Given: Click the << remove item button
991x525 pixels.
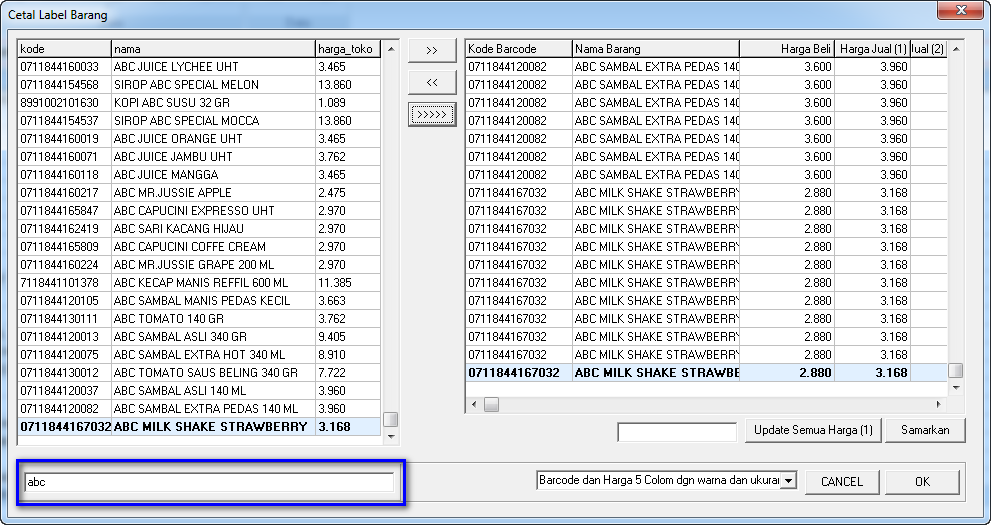Looking at the screenshot, I should pos(432,82).
